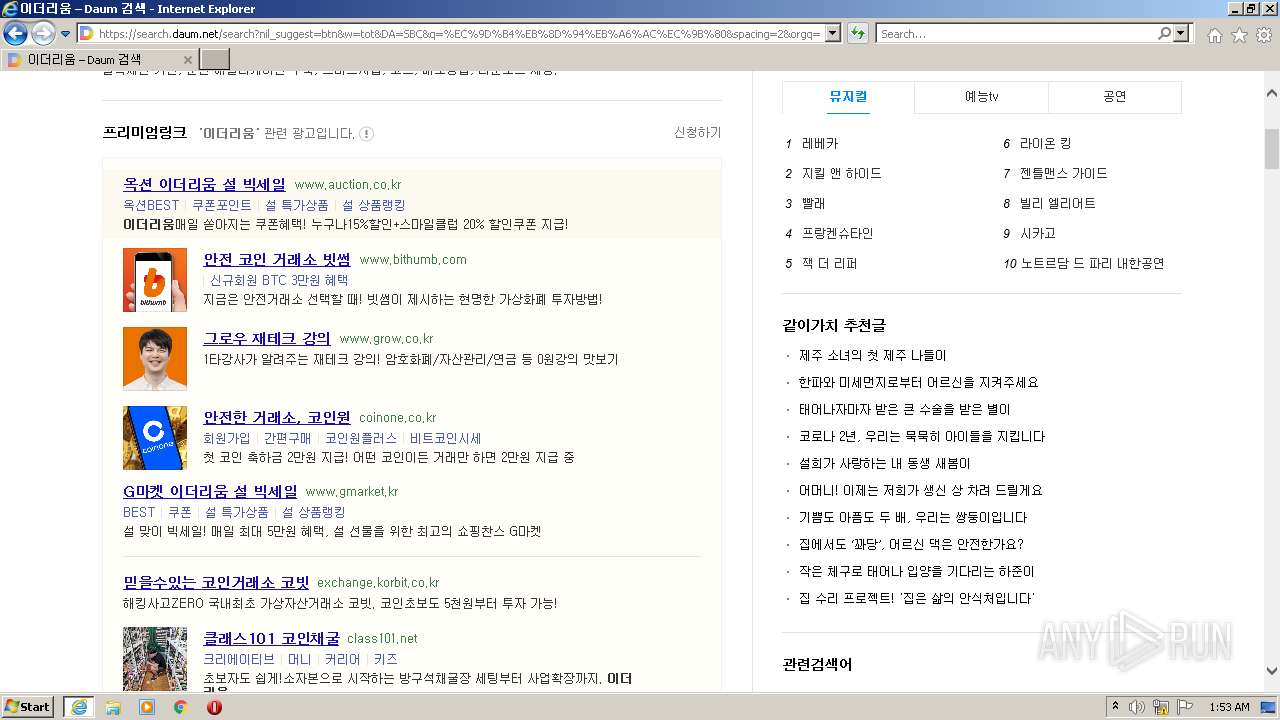Show hidden system tray icons
Image resolution: width=1280 pixels, height=720 pixels.
tap(1115, 707)
